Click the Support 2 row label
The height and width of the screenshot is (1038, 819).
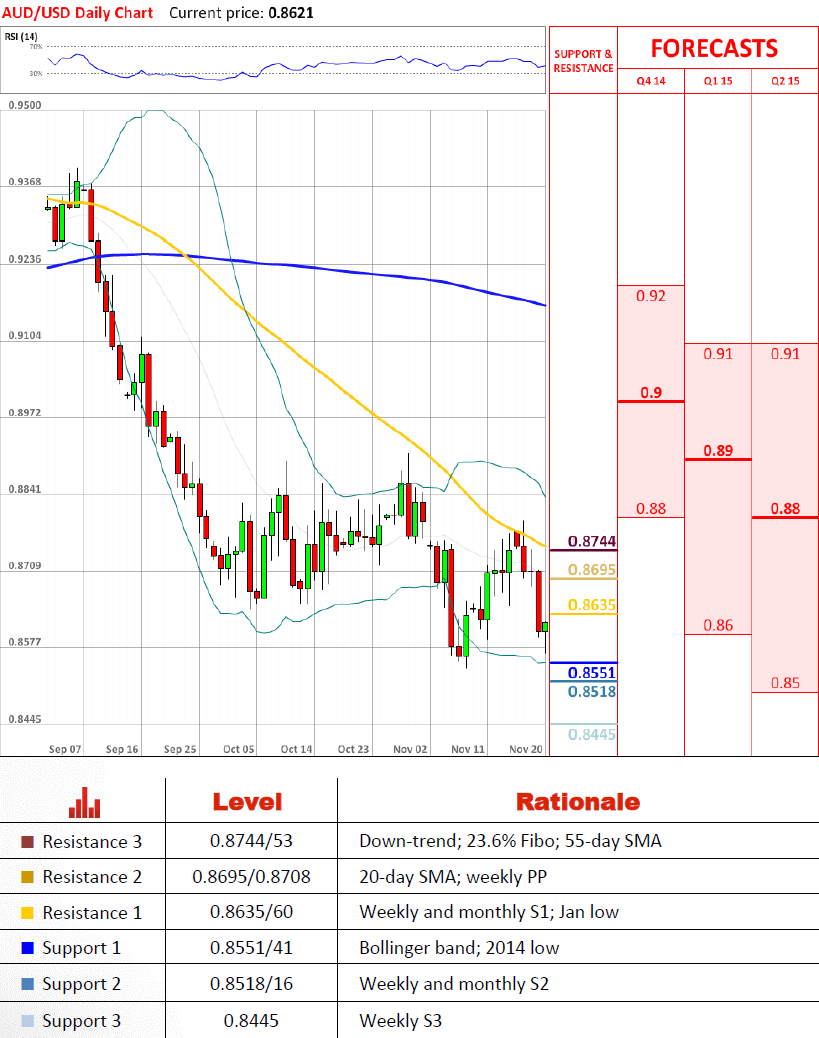[81, 984]
